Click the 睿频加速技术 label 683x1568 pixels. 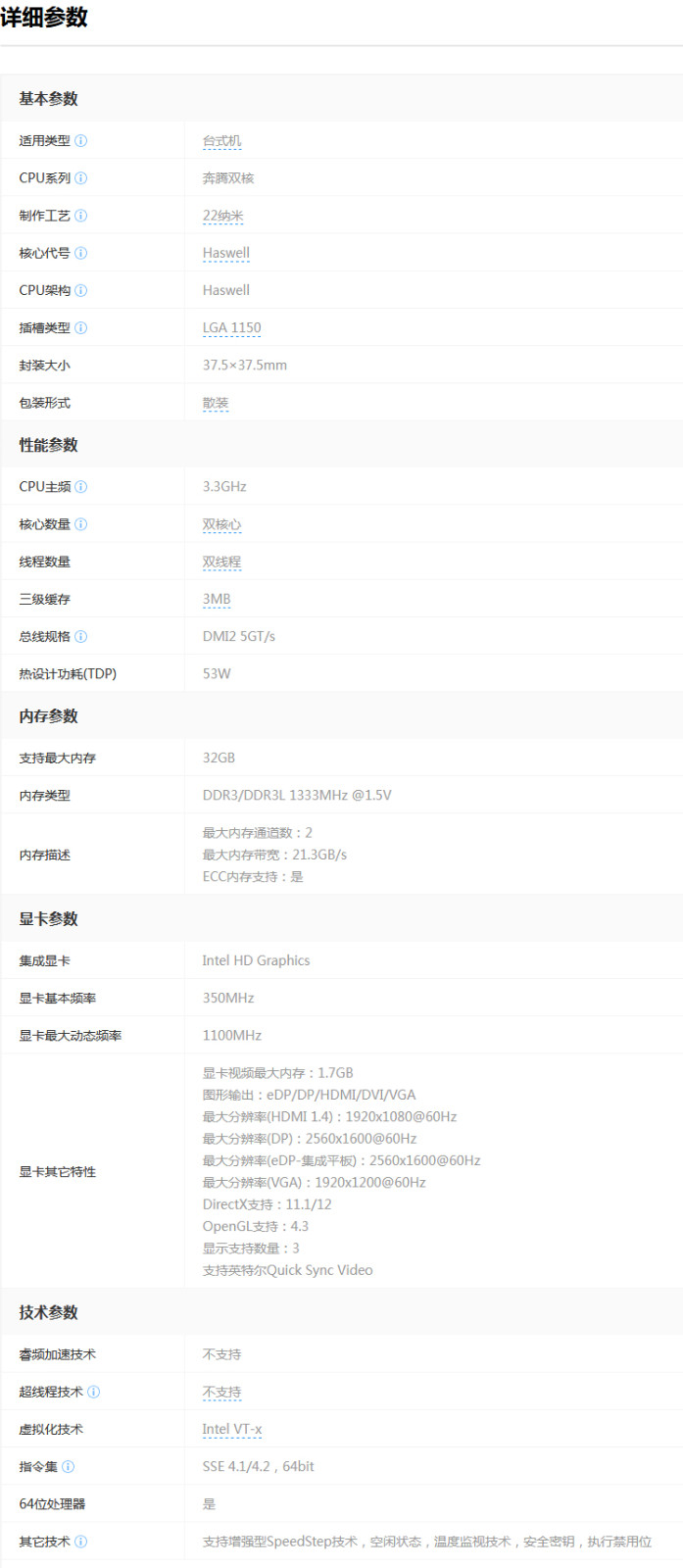(x=57, y=1354)
